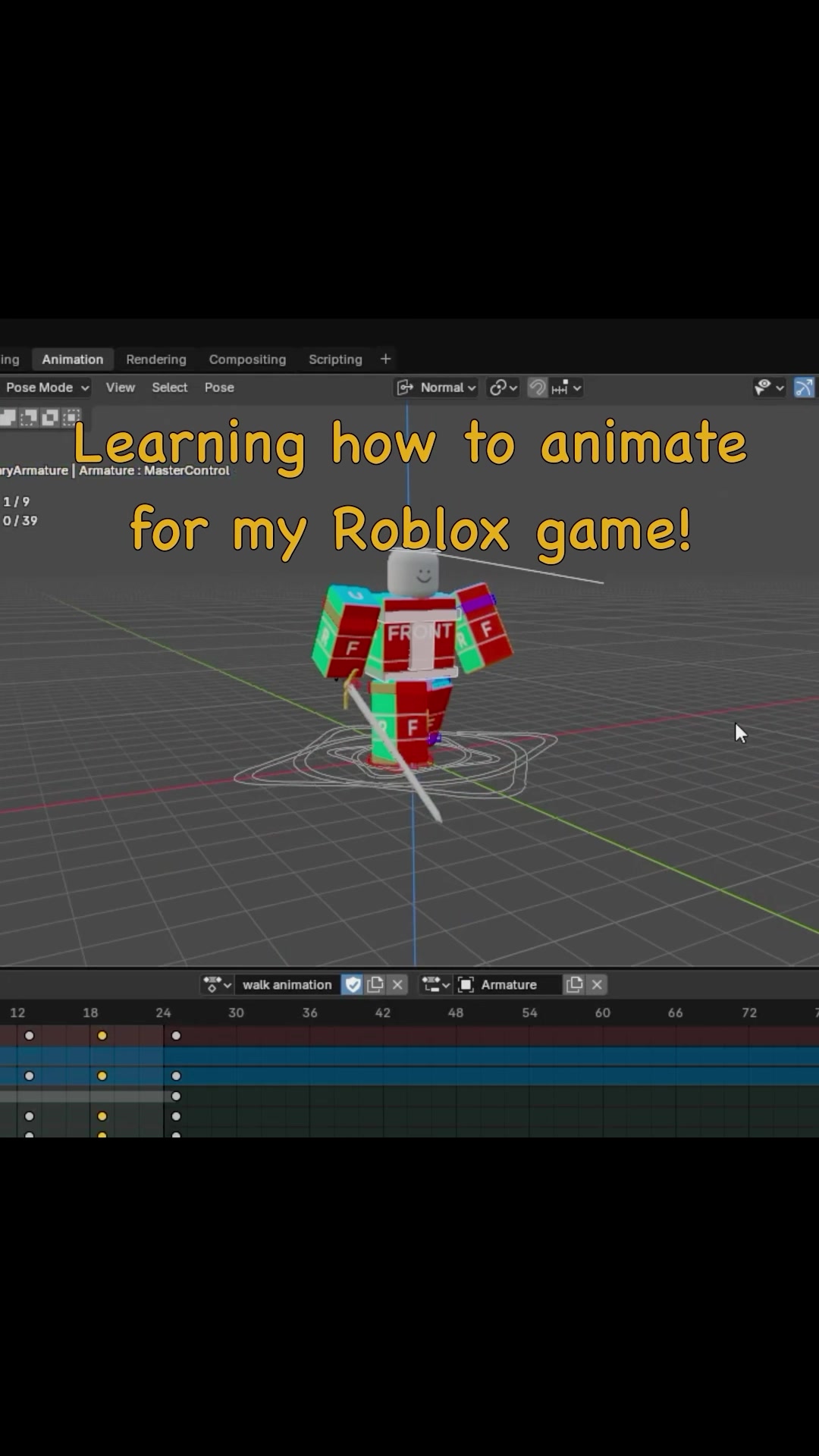Click frame 60 on the dope sheet ruler
Image resolution: width=819 pixels, height=1456 pixels.
coord(603,1012)
